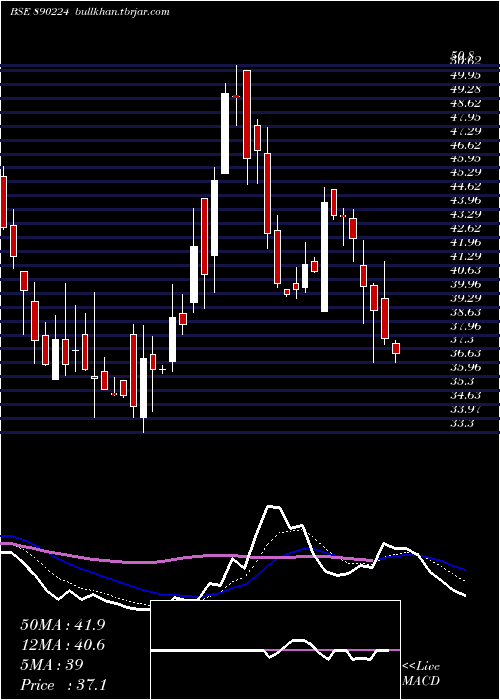The image size is (500, 700).
Task: Select the 38.63 price axis label
Action: [466, 312]
